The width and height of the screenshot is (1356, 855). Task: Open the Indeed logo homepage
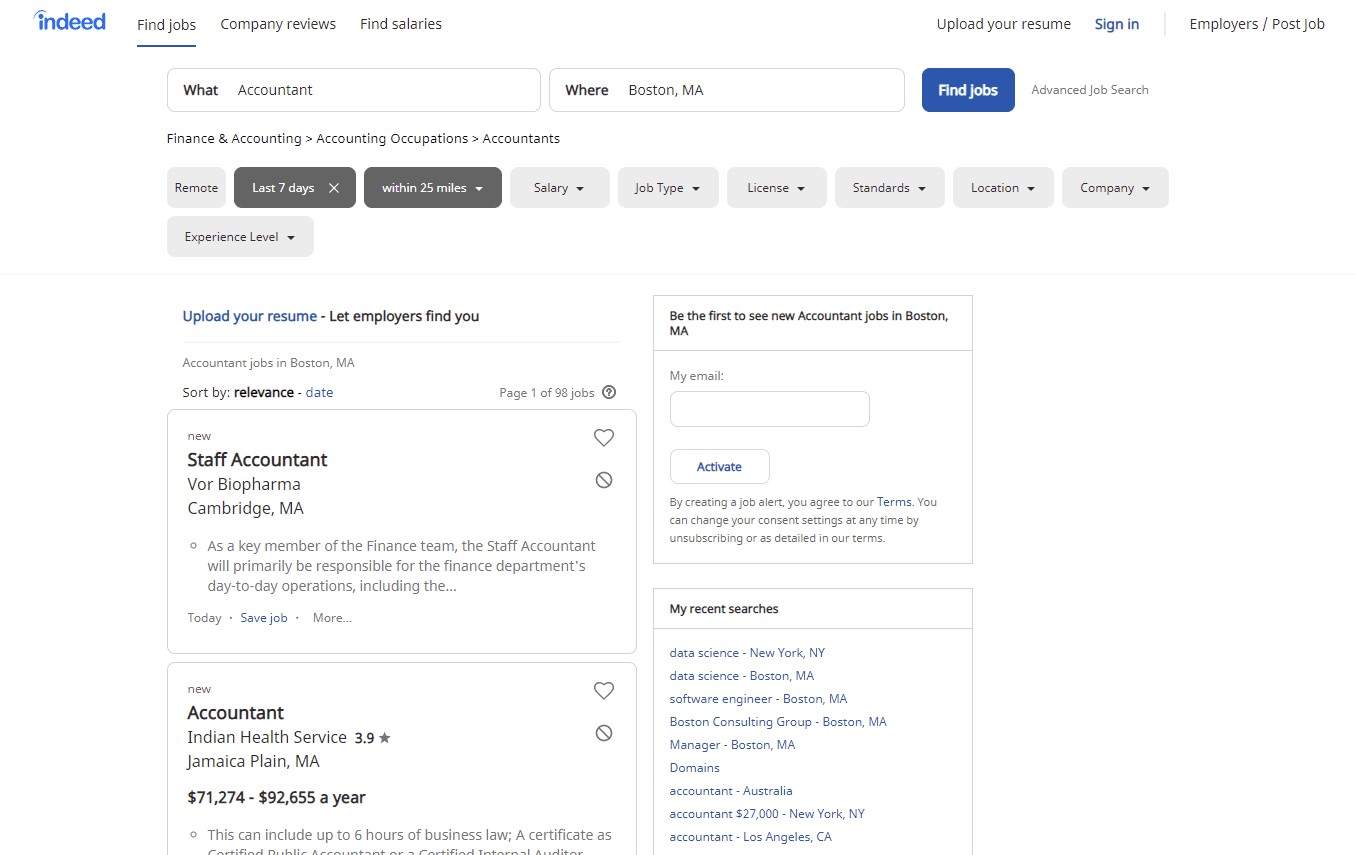(x=69, y=21)
